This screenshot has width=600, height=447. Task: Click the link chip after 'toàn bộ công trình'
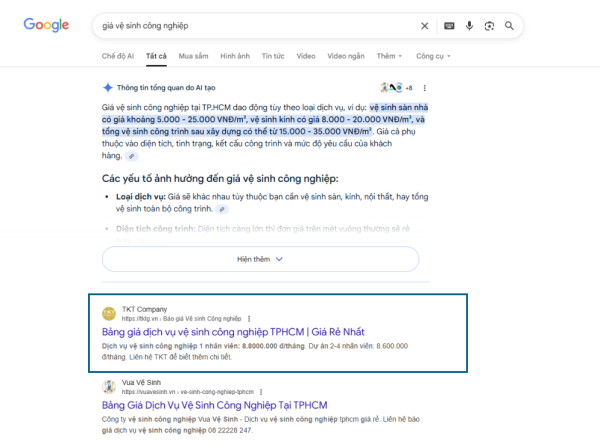pos(222,209)
